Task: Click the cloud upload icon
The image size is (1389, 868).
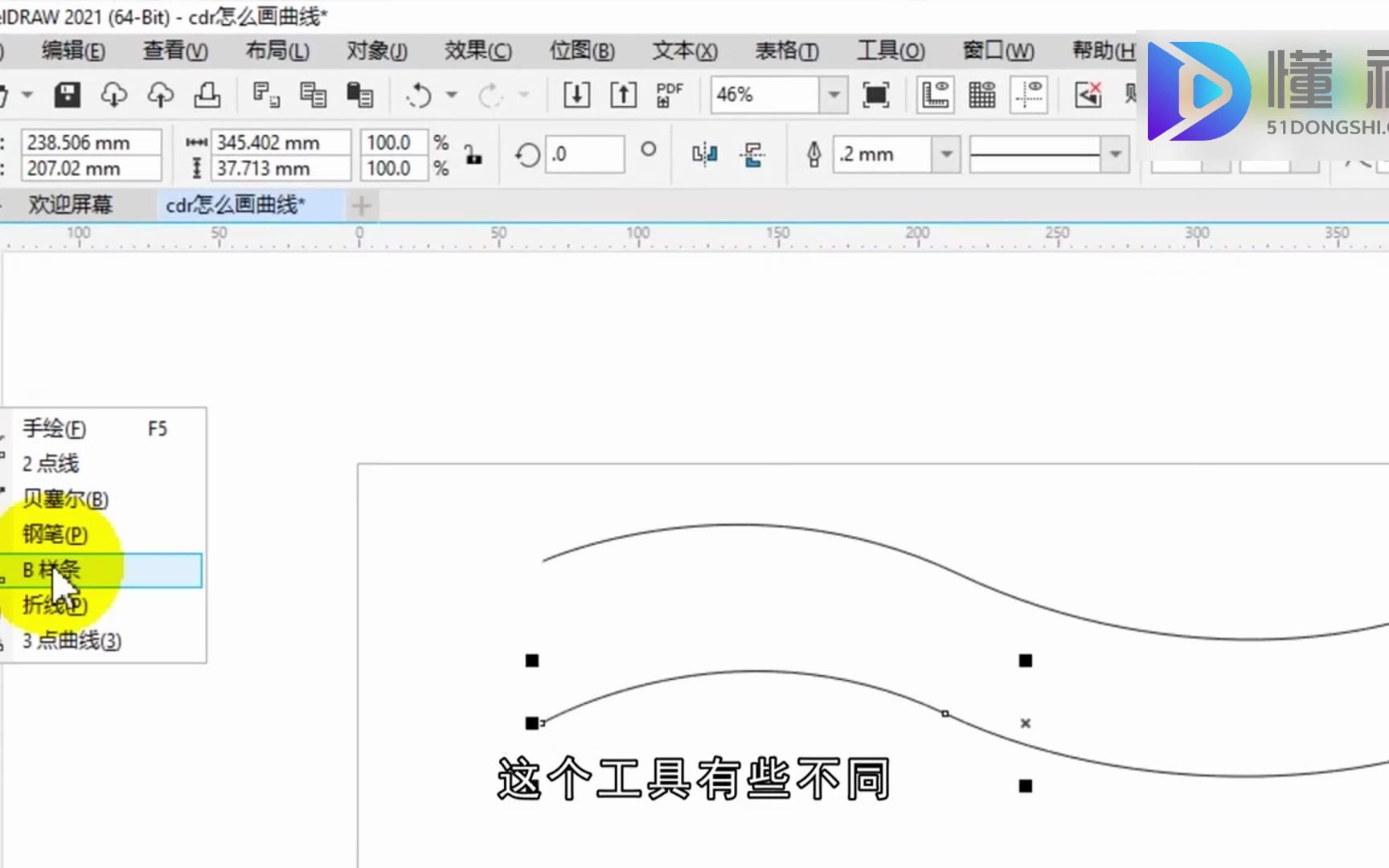Action: [x=161, y=95]
